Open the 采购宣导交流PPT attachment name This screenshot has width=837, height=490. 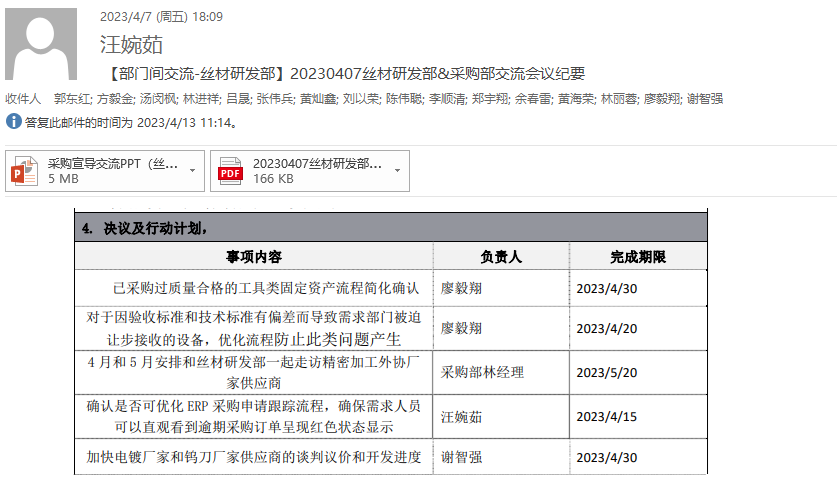tap(113, 163)
